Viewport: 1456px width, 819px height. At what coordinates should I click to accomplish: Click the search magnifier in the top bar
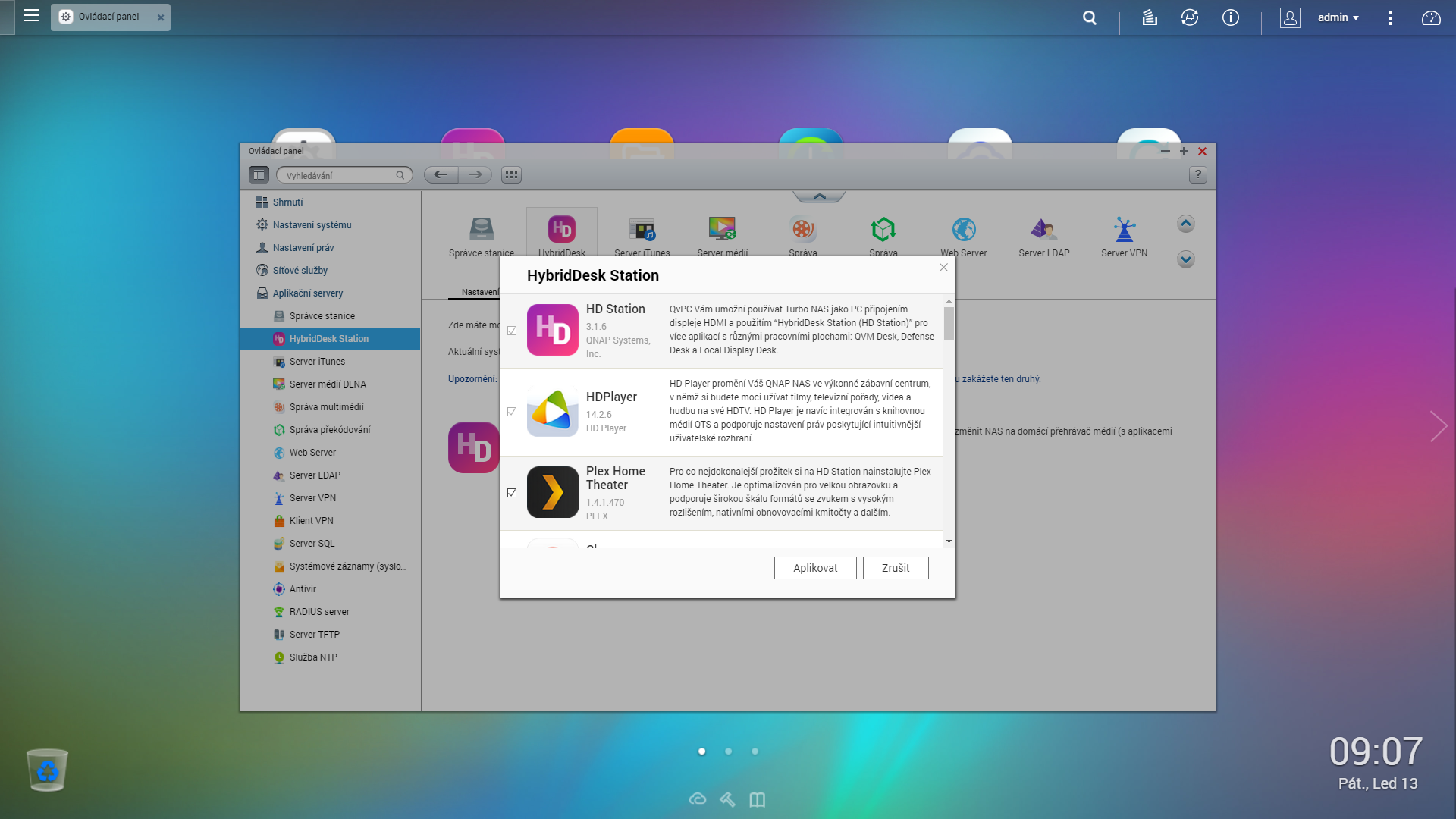pyautogui.click(x=1090, y=17)
